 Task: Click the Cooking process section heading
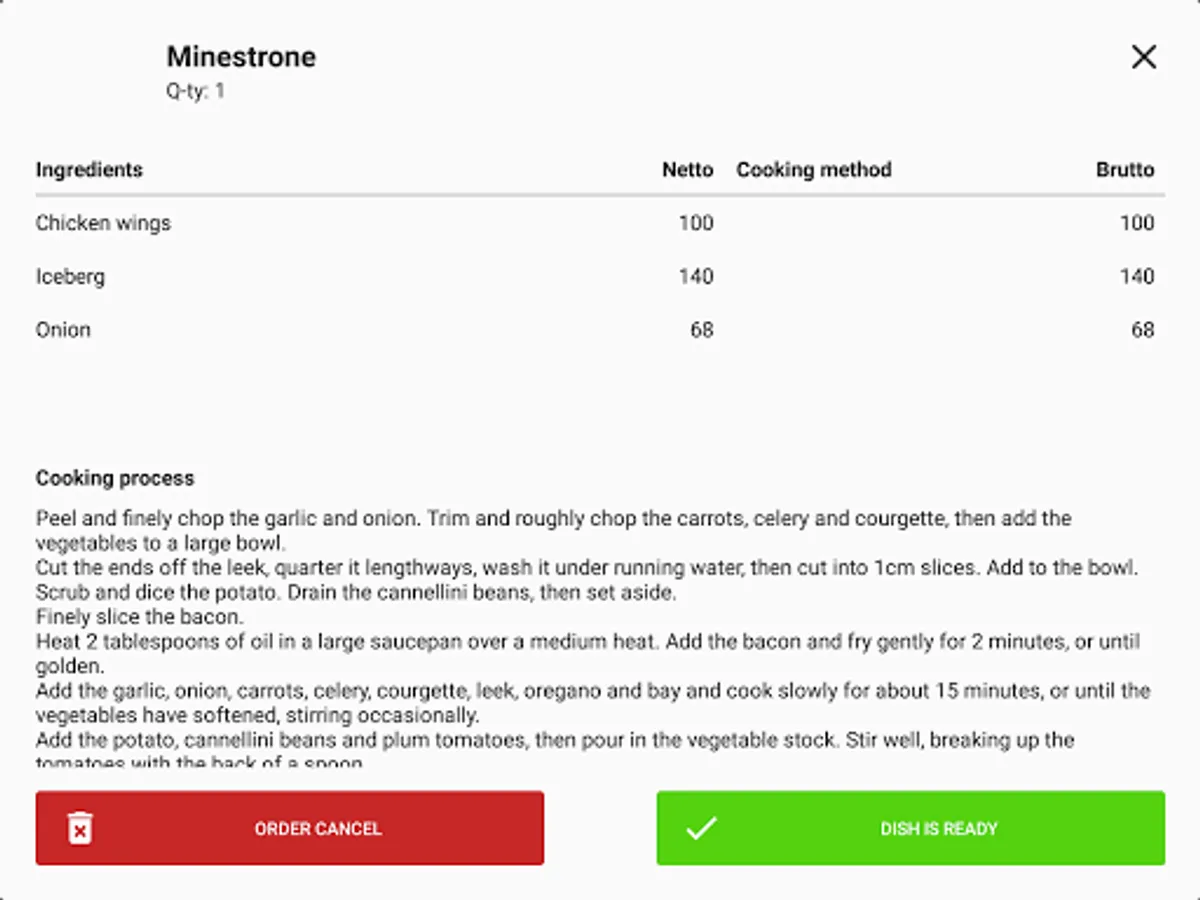(x=115, y=478)
